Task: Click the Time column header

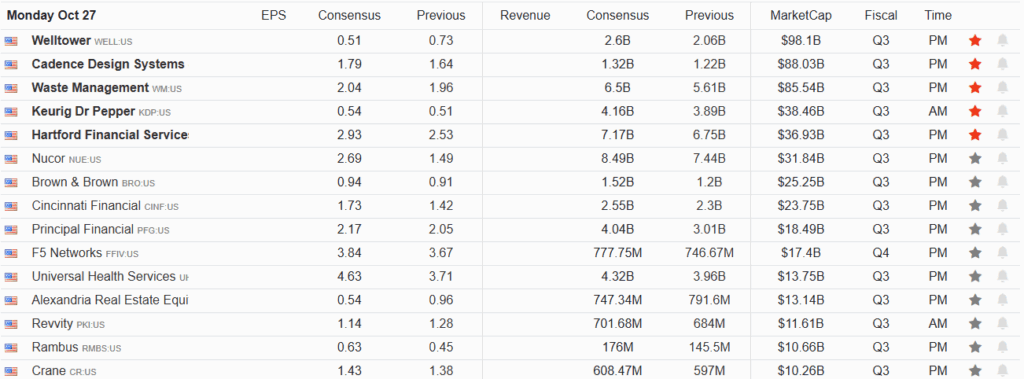Action: point(938,15)
